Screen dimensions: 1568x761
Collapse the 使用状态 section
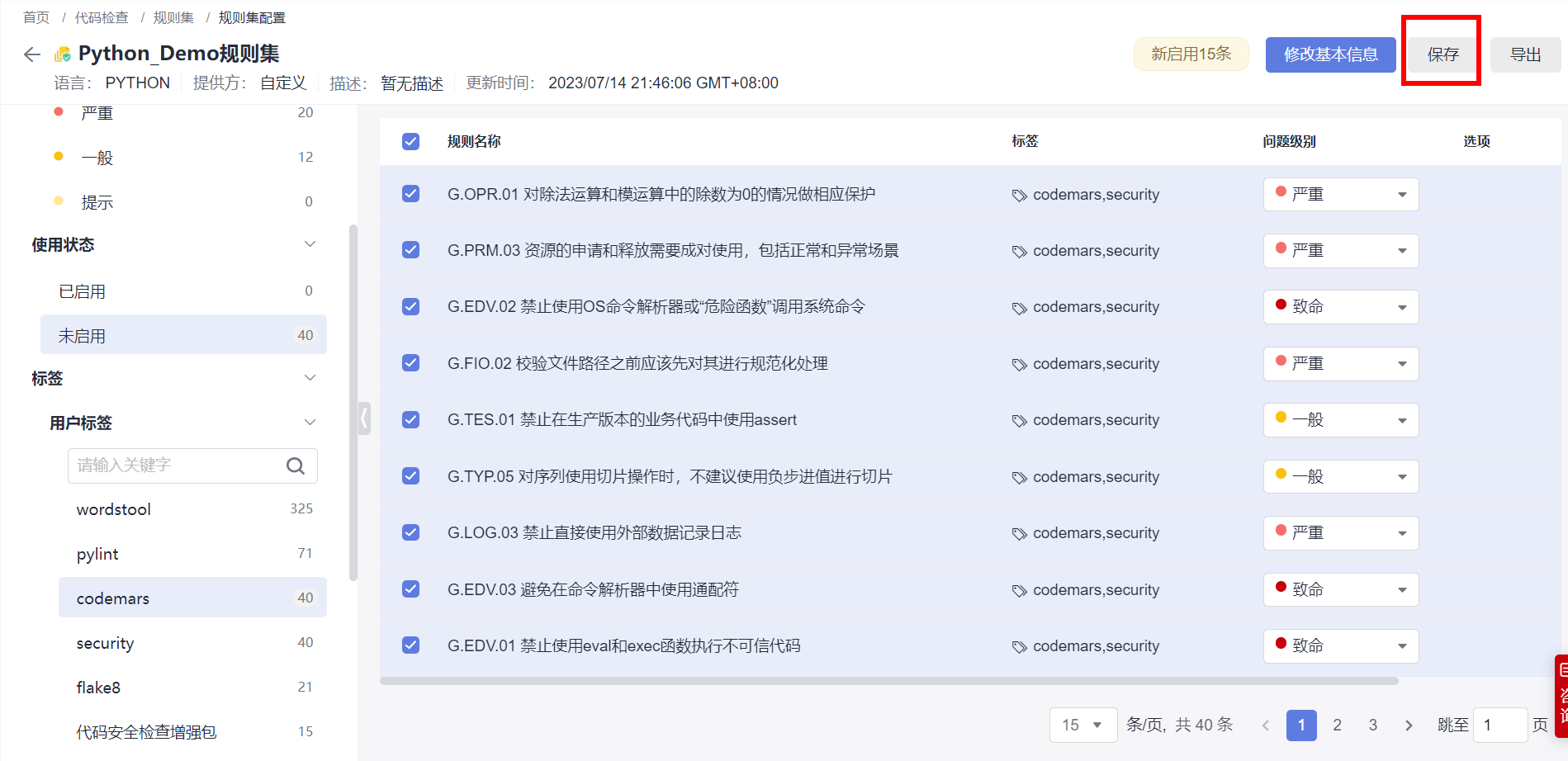tap(310, 244)
